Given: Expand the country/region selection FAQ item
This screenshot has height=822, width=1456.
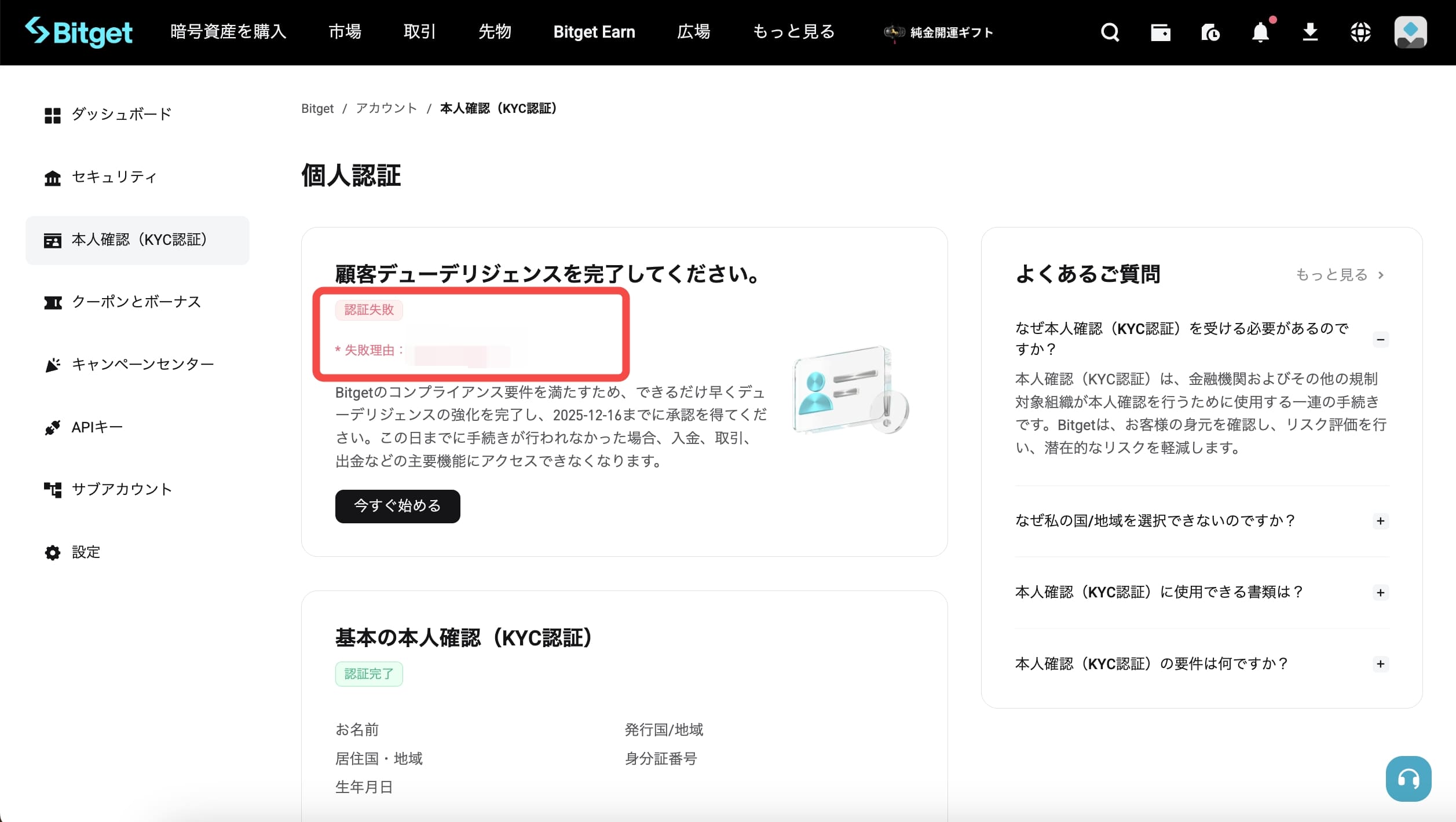Looking at the screenshot, I should pos(1381,521).
